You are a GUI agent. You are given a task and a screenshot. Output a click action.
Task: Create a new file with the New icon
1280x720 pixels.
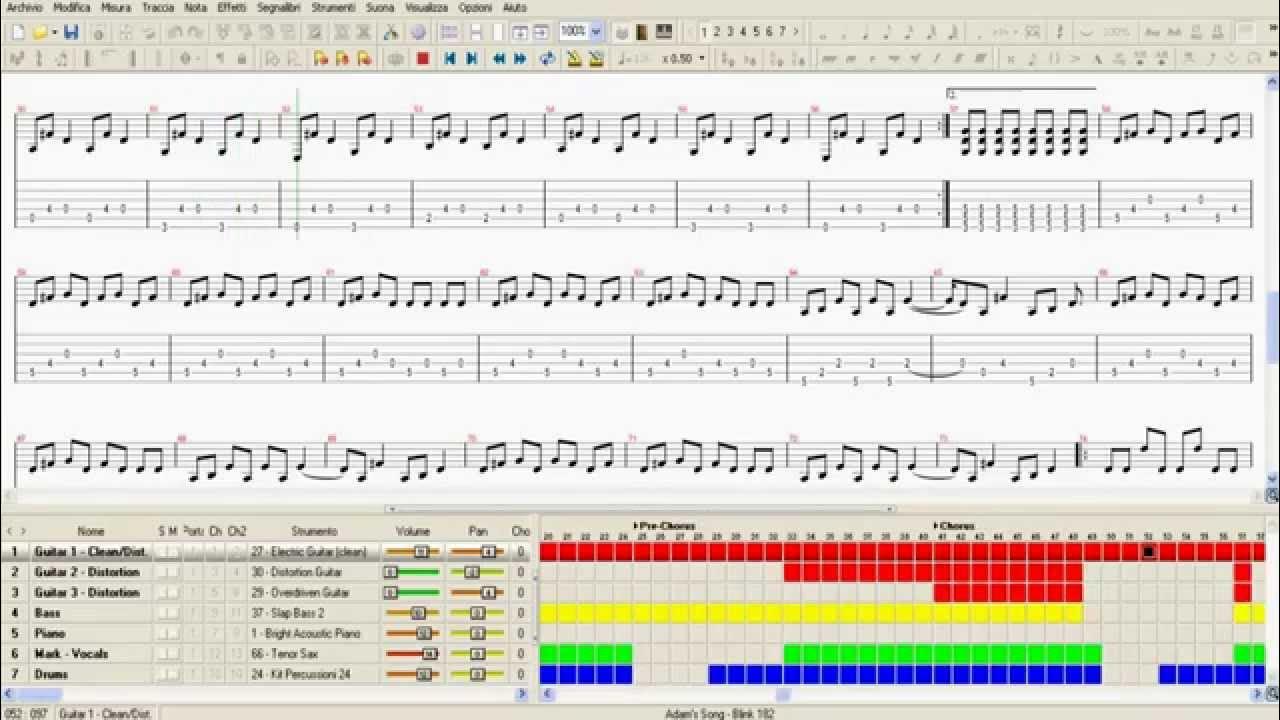click(x=17, y=32)
